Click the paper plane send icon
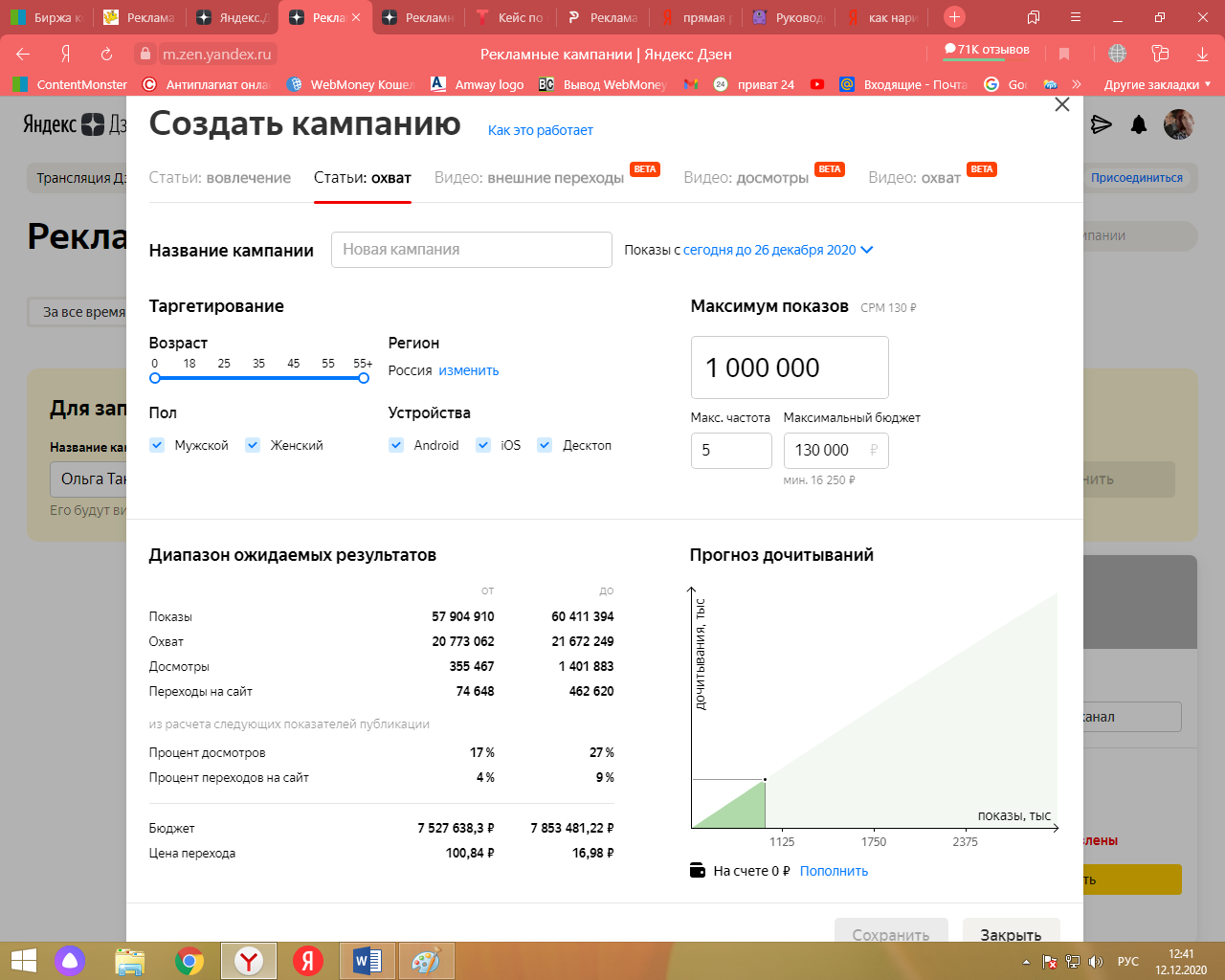This screenshot has width=1225, height=980. tap(1102, 124)
